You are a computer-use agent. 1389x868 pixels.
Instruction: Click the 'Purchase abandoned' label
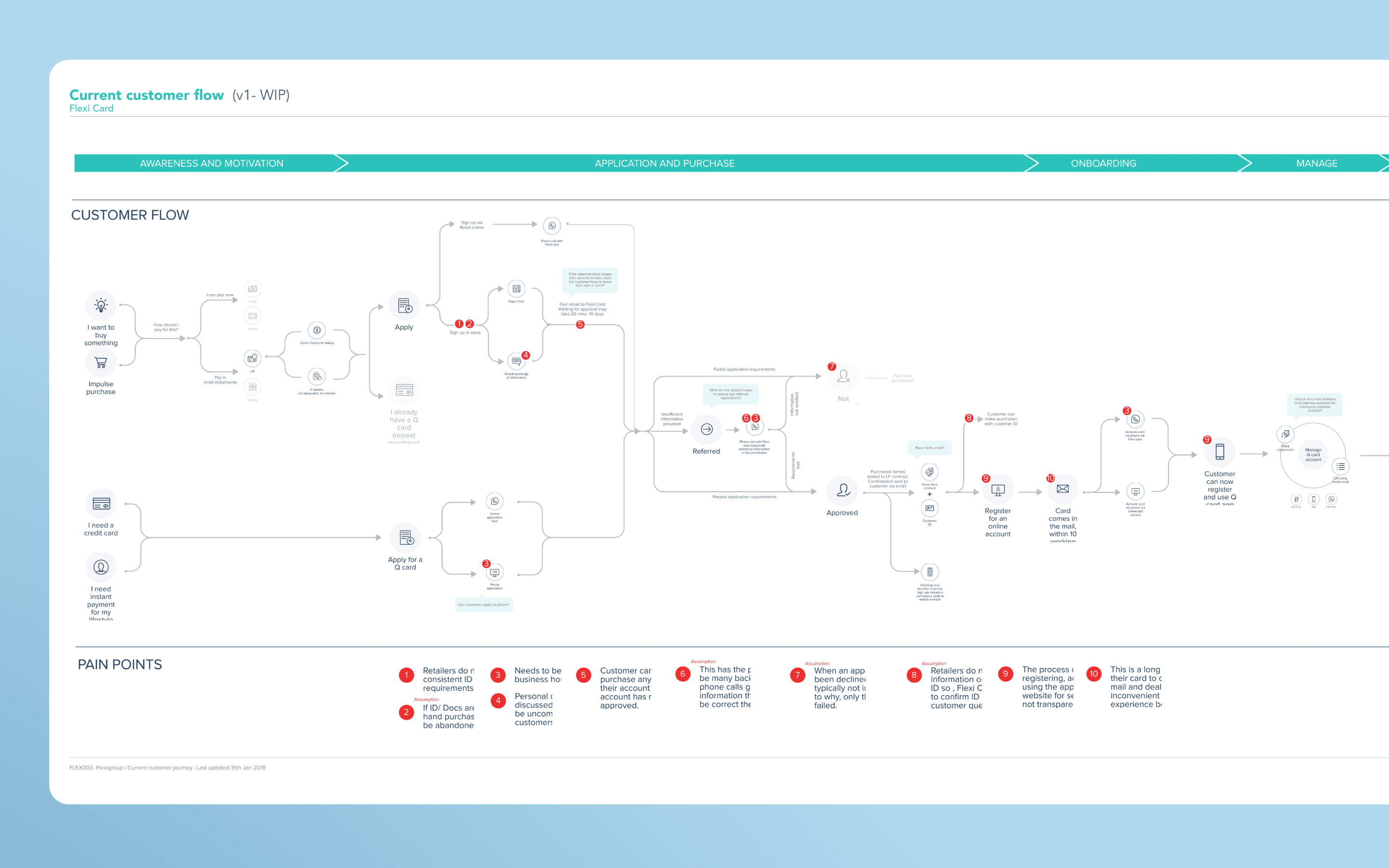(x=902, y=379)
